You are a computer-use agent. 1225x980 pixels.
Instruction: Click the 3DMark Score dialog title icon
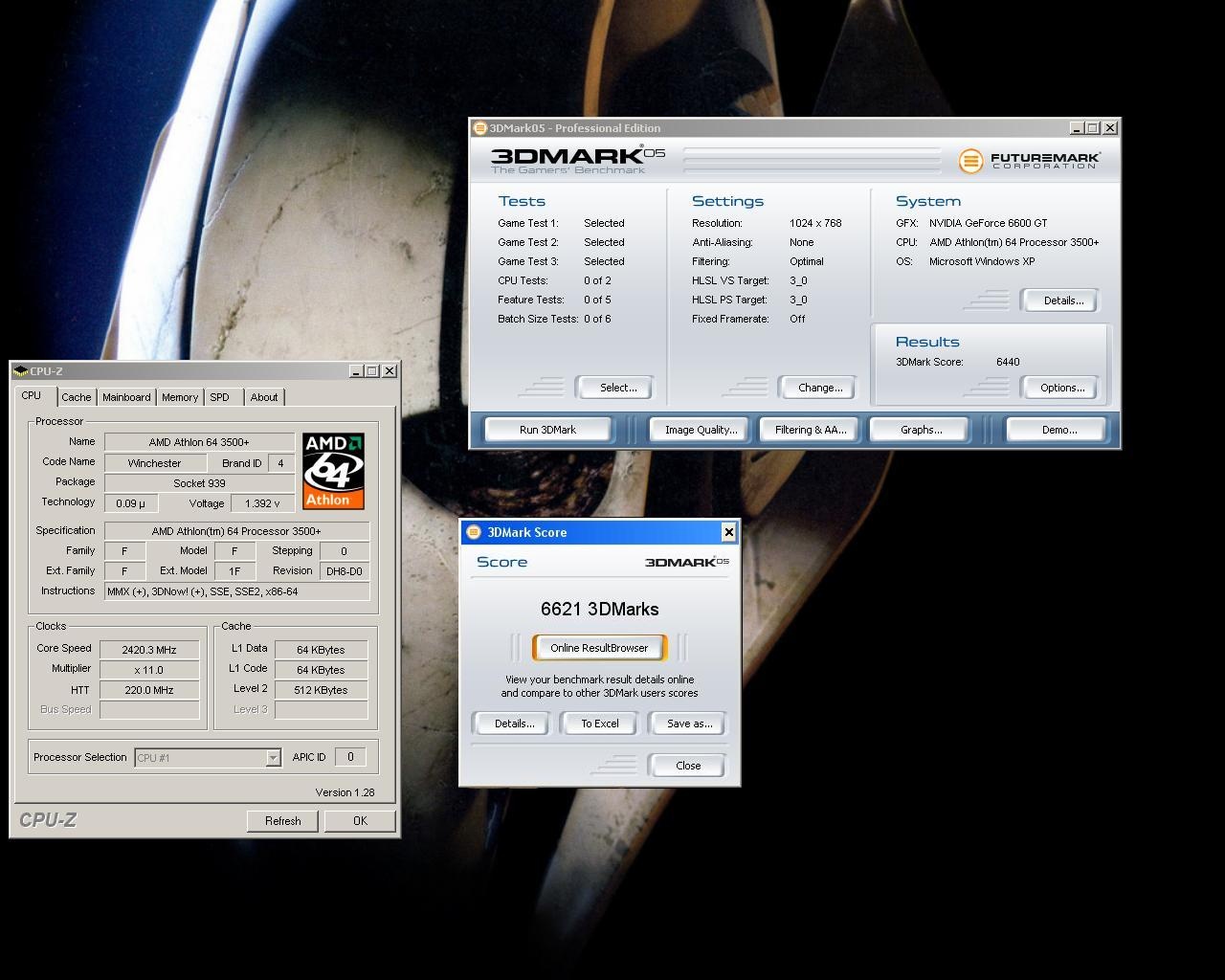tap(474, 532)
